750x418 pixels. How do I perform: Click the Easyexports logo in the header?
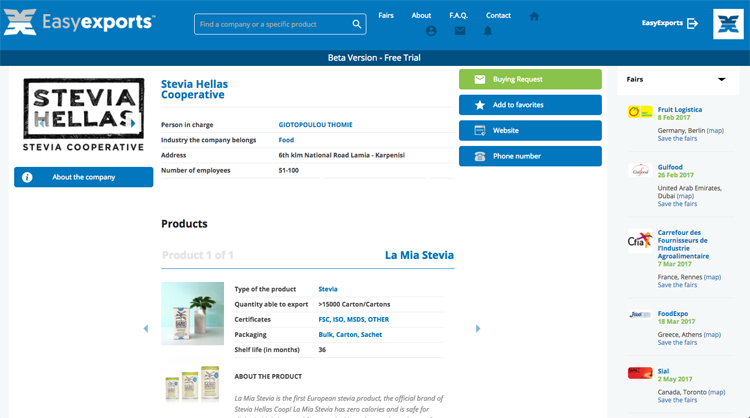79,22
